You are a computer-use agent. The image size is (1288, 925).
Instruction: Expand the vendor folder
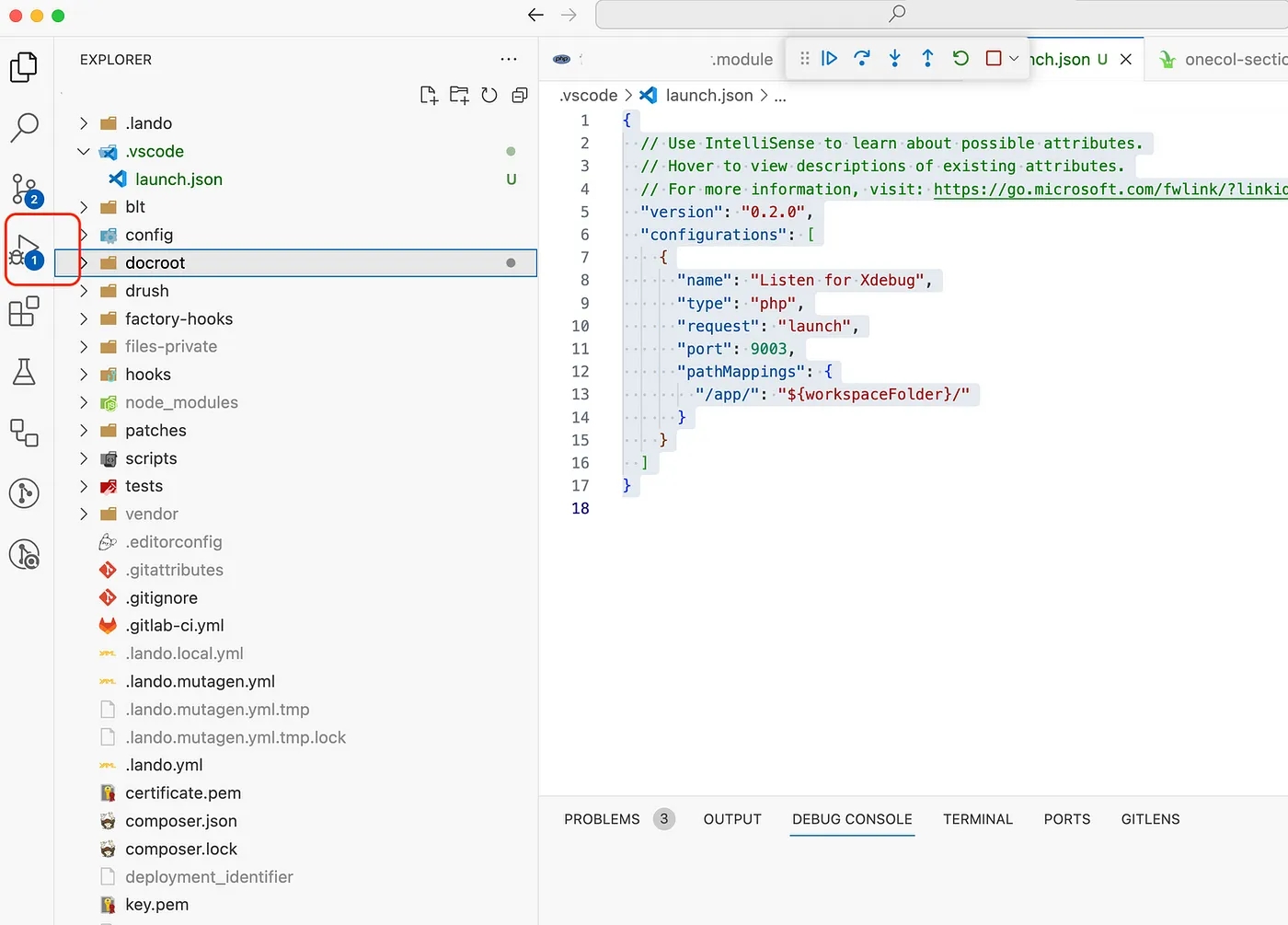click(x=84, y=514)
